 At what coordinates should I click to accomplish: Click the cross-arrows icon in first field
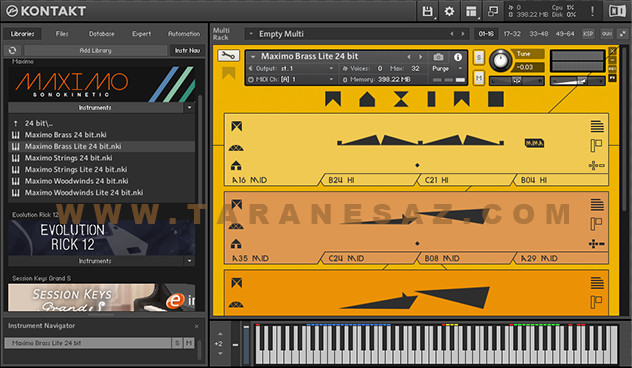[x=596, y=165]
